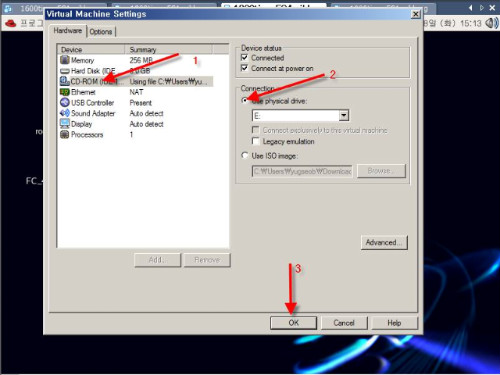Select Use physical drive radio button
Screen dimensions: 500x375
[x=245, y=100]
